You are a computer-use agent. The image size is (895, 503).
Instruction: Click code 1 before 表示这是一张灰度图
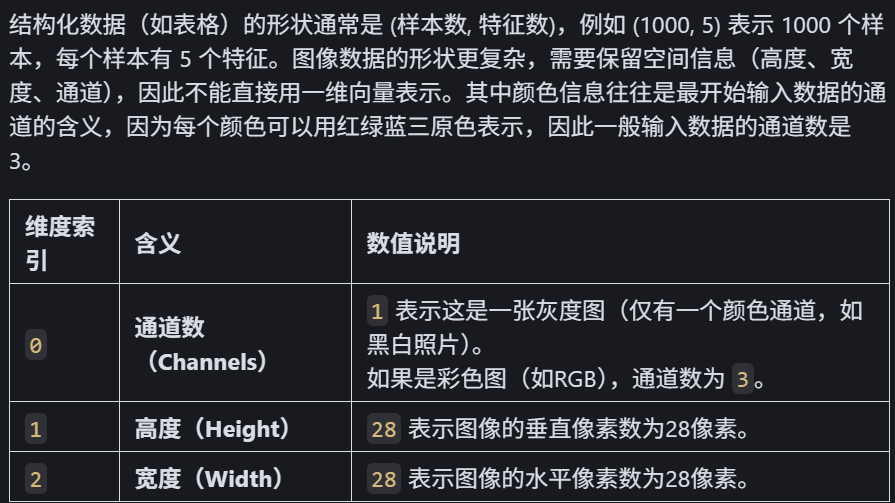(x=377, y=311)
